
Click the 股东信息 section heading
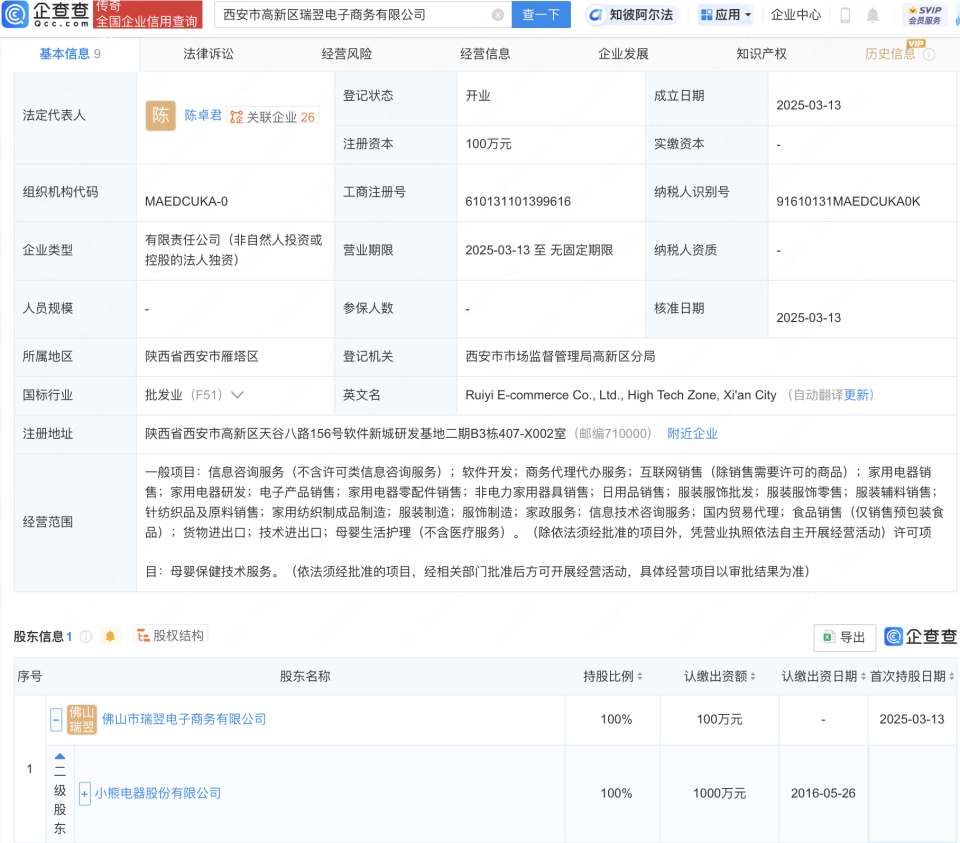point(39,637)
